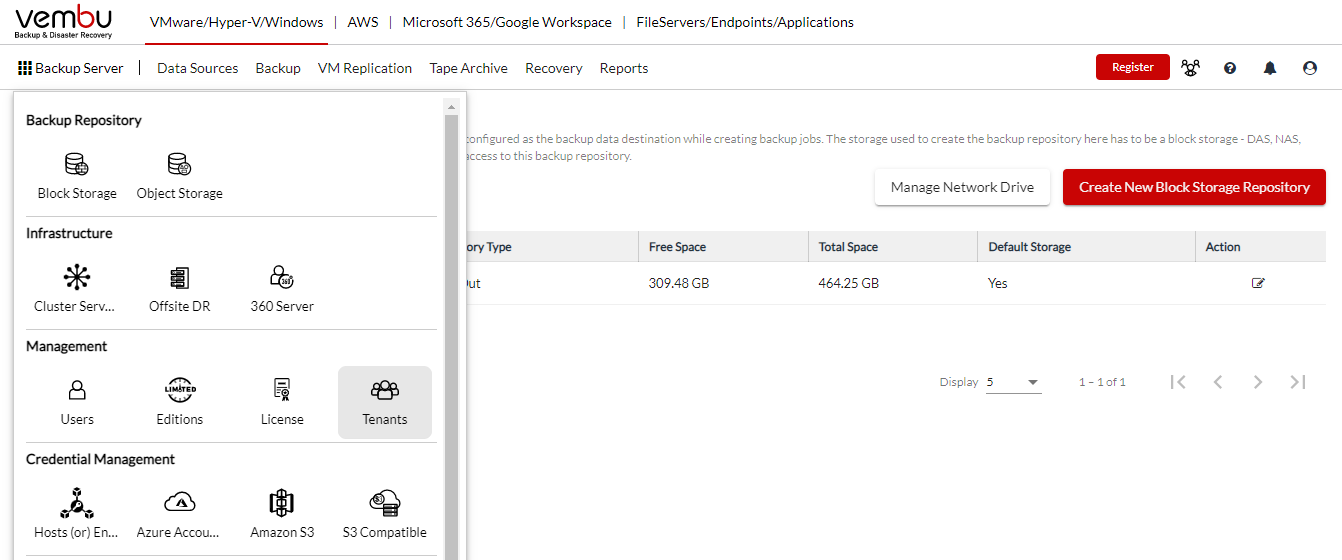The height and width of the screenshot is (560, 1342).
Task: Switch to AWS tab
Action: (x=363, y=22)
